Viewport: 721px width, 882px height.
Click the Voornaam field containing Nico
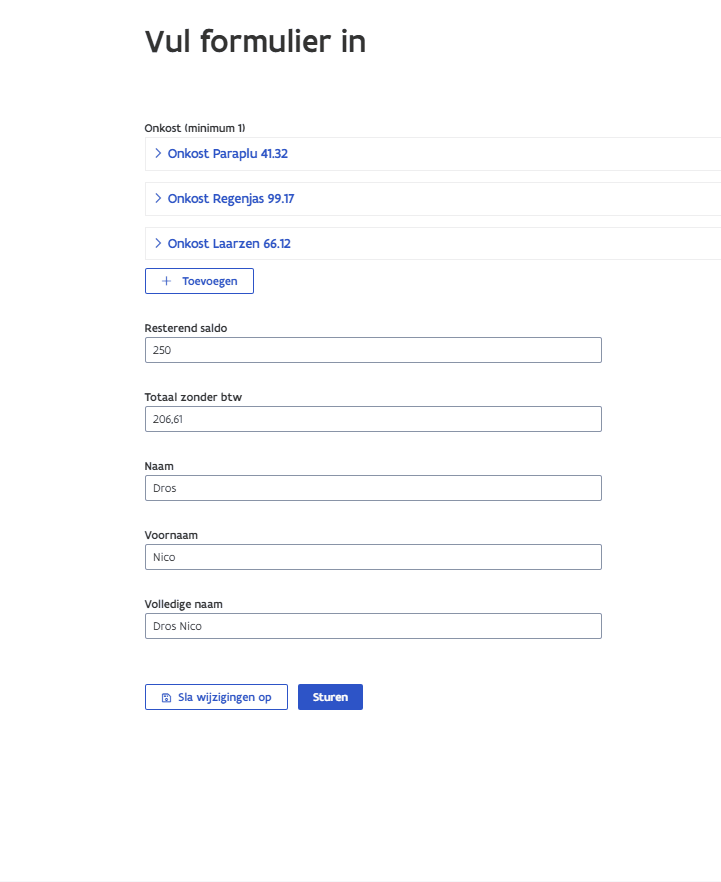[x=373, y=557]
